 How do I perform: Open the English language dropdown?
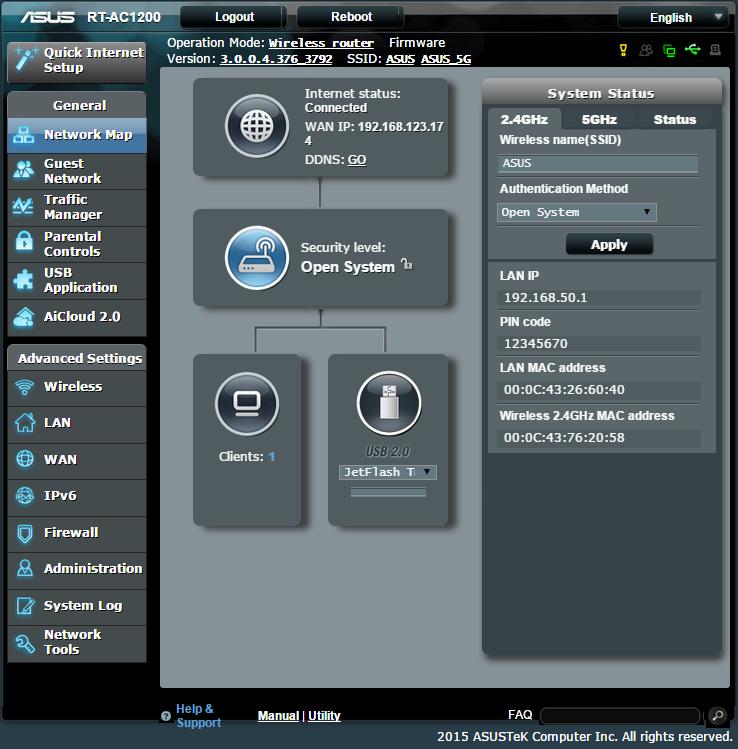tap(673, 18)
